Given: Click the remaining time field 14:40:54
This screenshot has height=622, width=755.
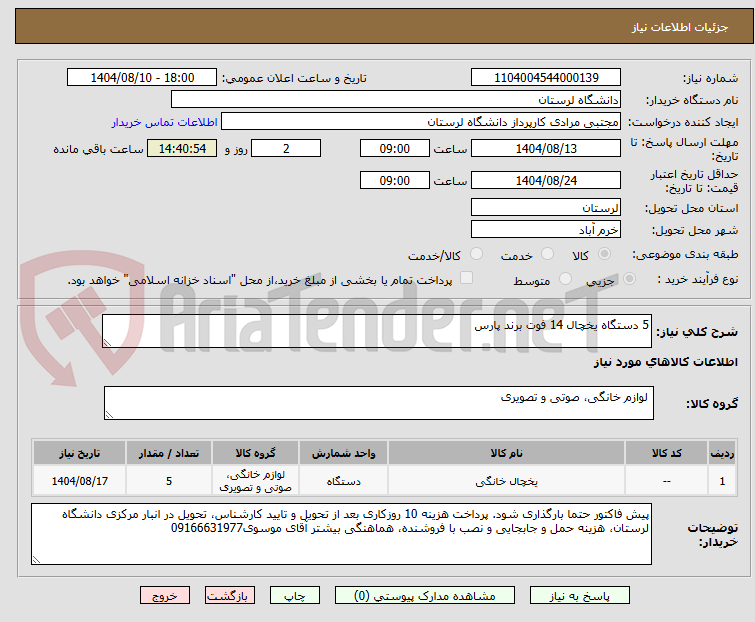Looking at the screenshot, I should [x=182, y=148].
